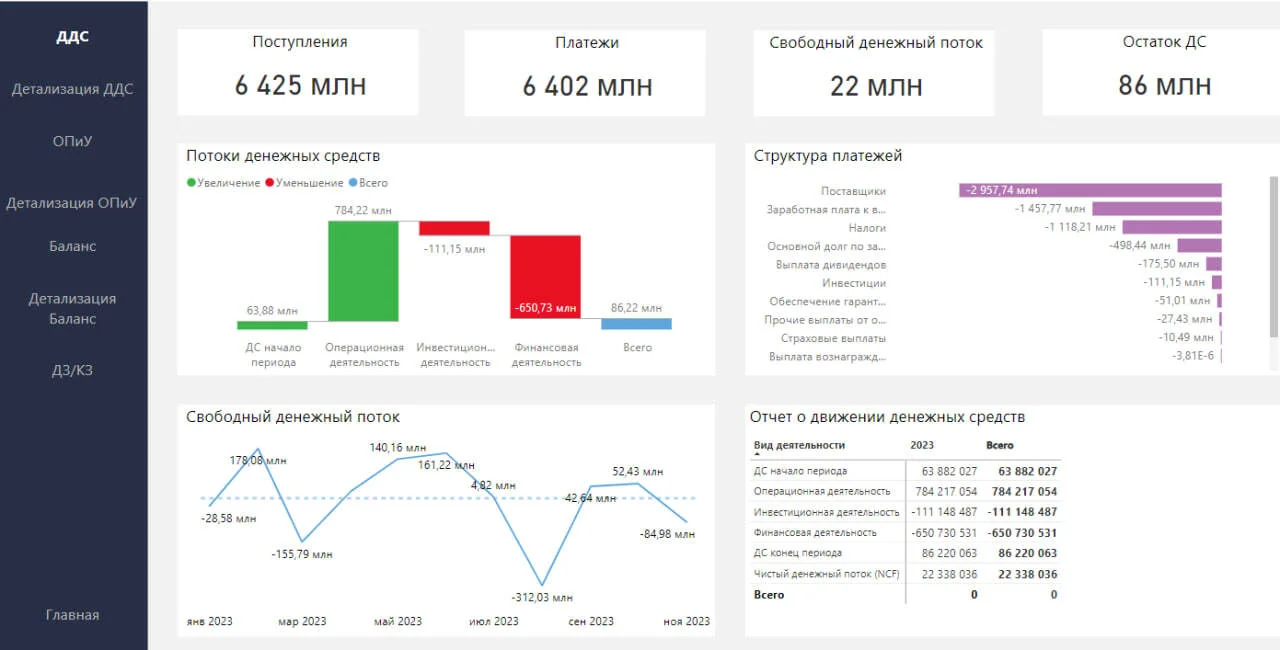Image resolution: width=1280 pixels, height=650 pixels.
Task: Select the red Финансовая деятельность waterfall bar
Action: [545, 276]
